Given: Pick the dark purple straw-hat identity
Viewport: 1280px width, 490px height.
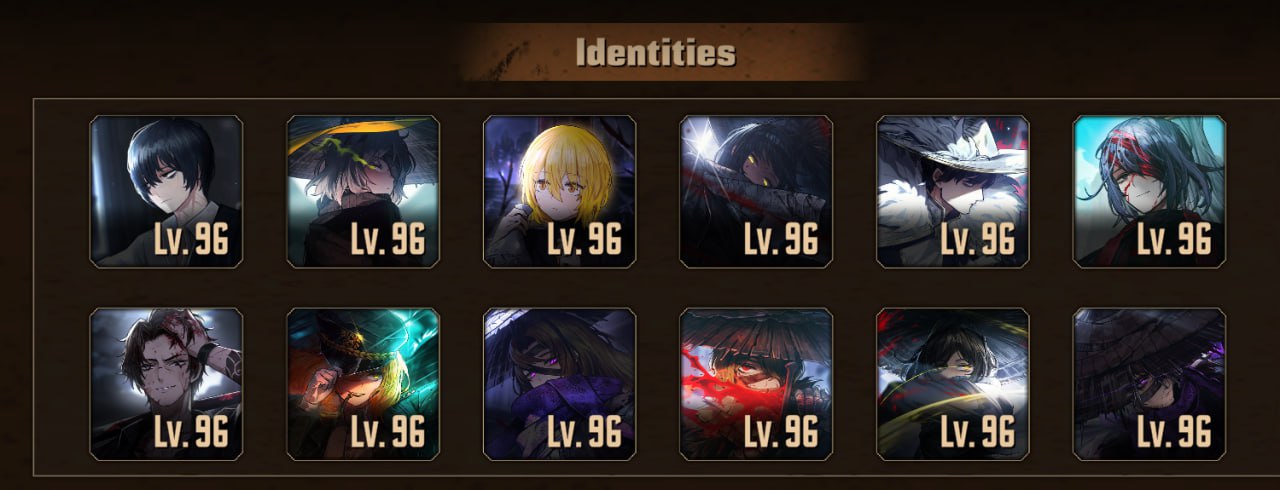Looking at the screenshot, I should pos(1150,384).
